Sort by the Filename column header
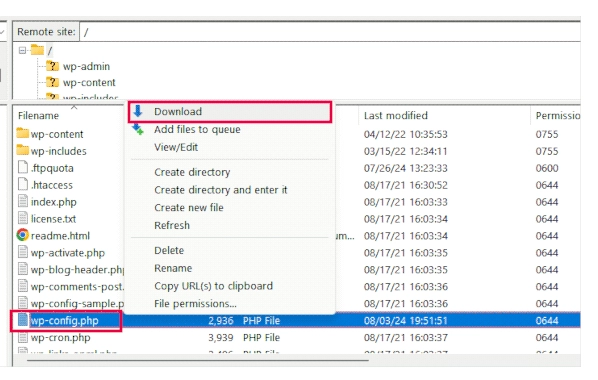The width and height of the screenshot is (598, 380). pos(38,116)
